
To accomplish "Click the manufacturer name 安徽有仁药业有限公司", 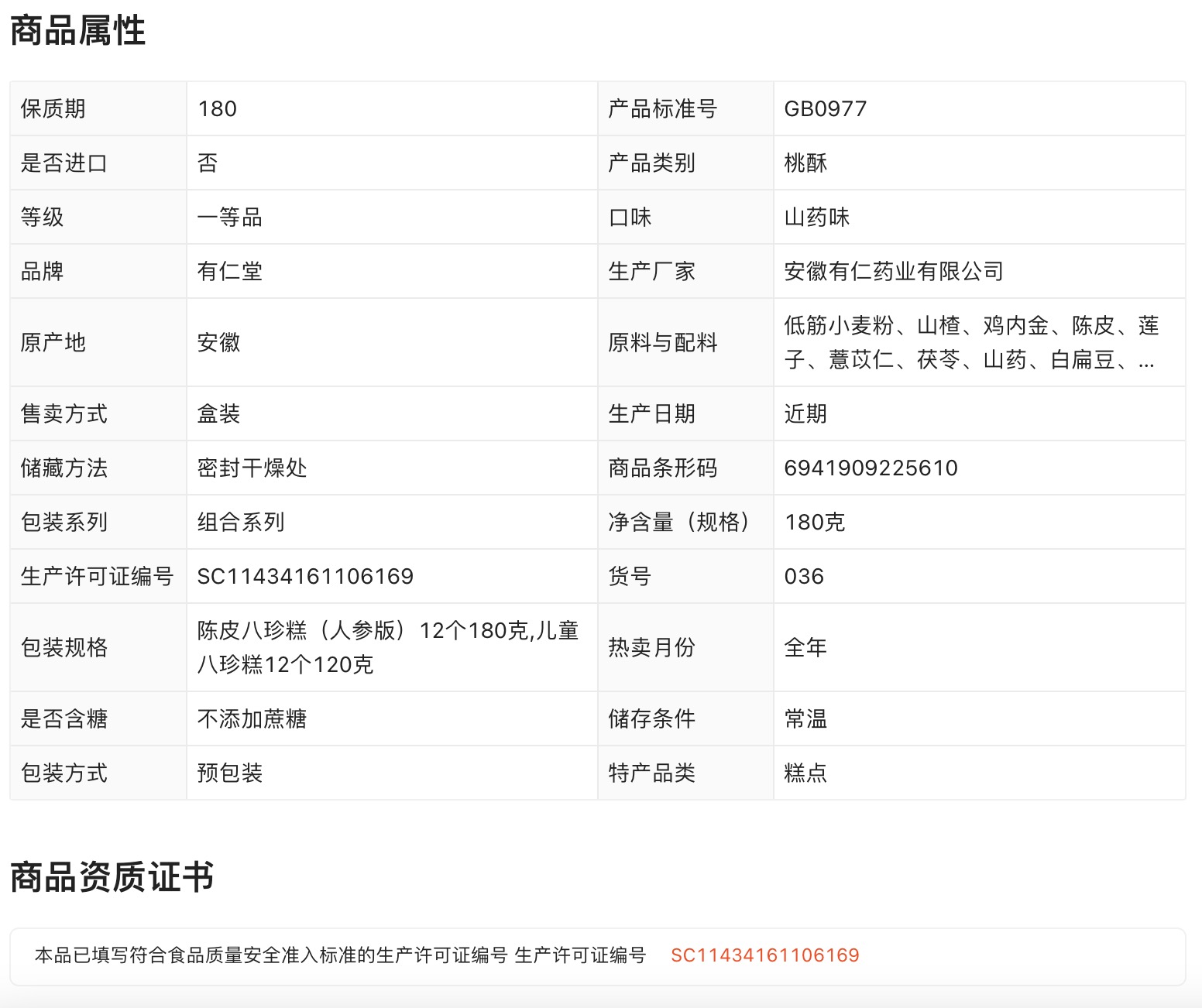I will point(894,271).
